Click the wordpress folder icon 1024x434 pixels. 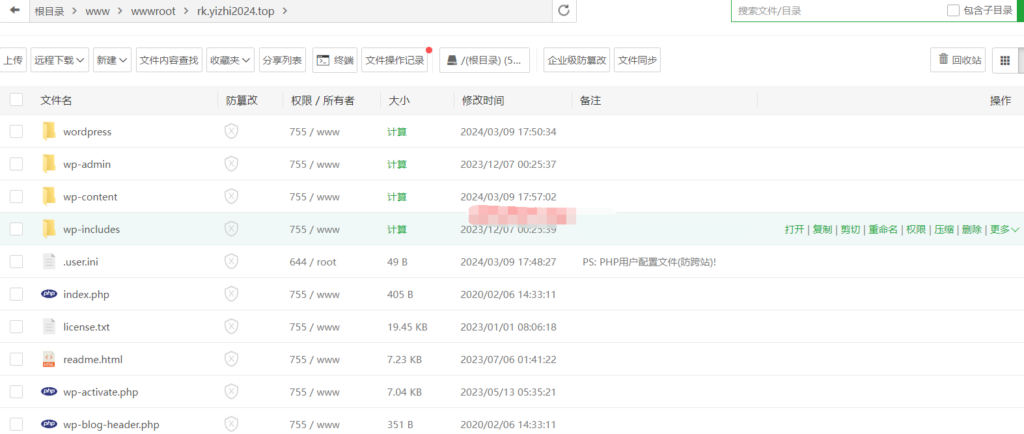pos(48,131)
